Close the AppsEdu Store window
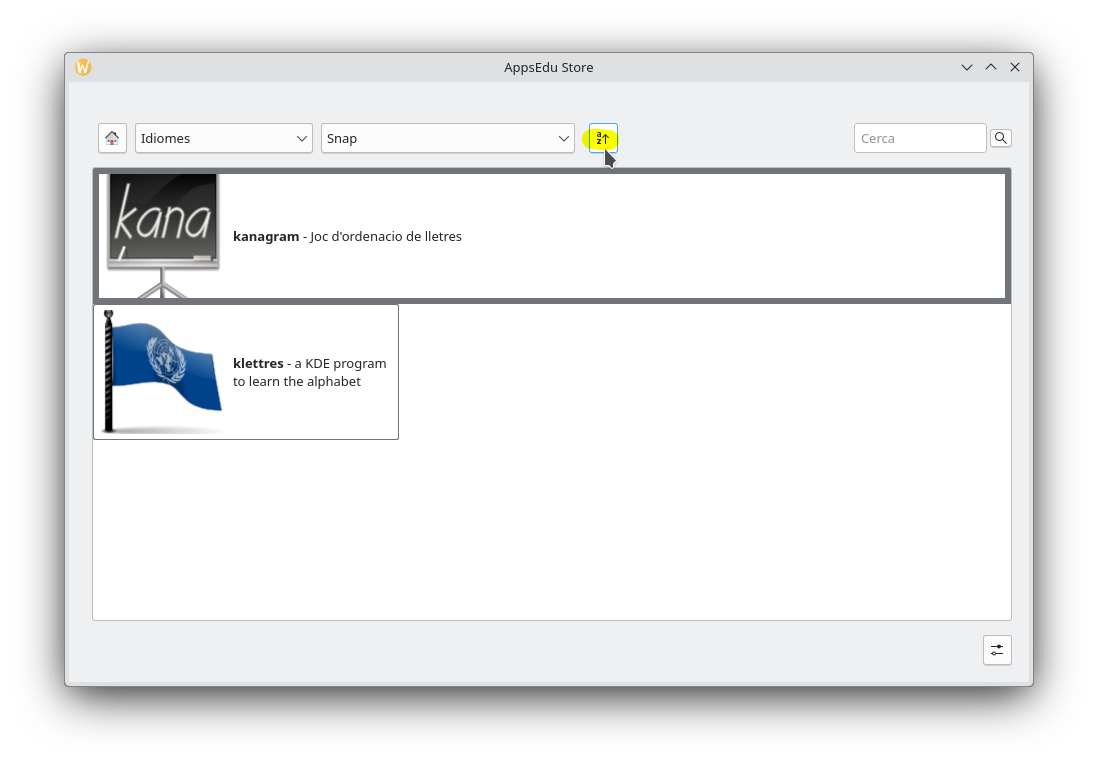 (x=1015, y=67)
